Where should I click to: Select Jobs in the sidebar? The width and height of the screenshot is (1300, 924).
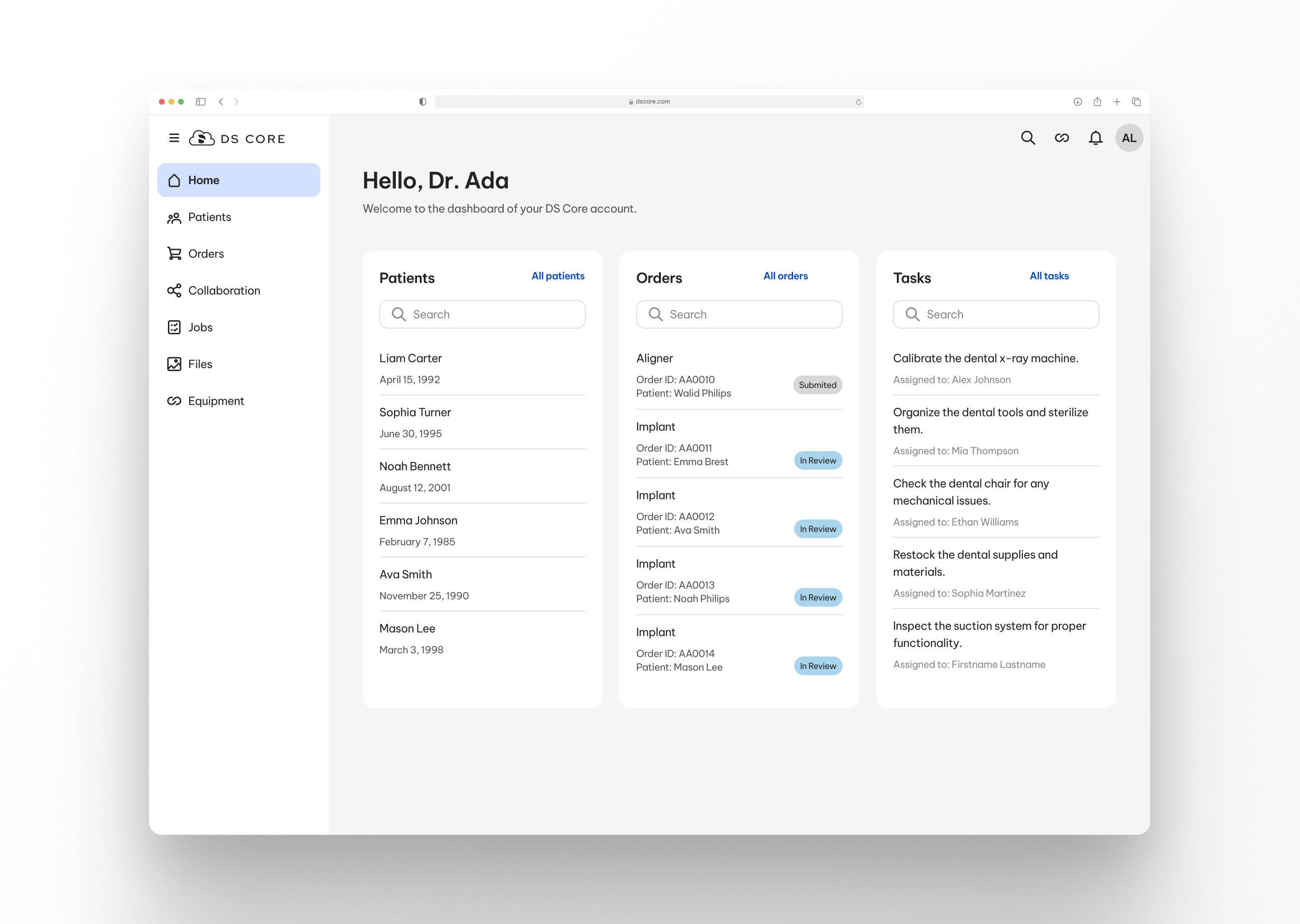tap(200, 328)
